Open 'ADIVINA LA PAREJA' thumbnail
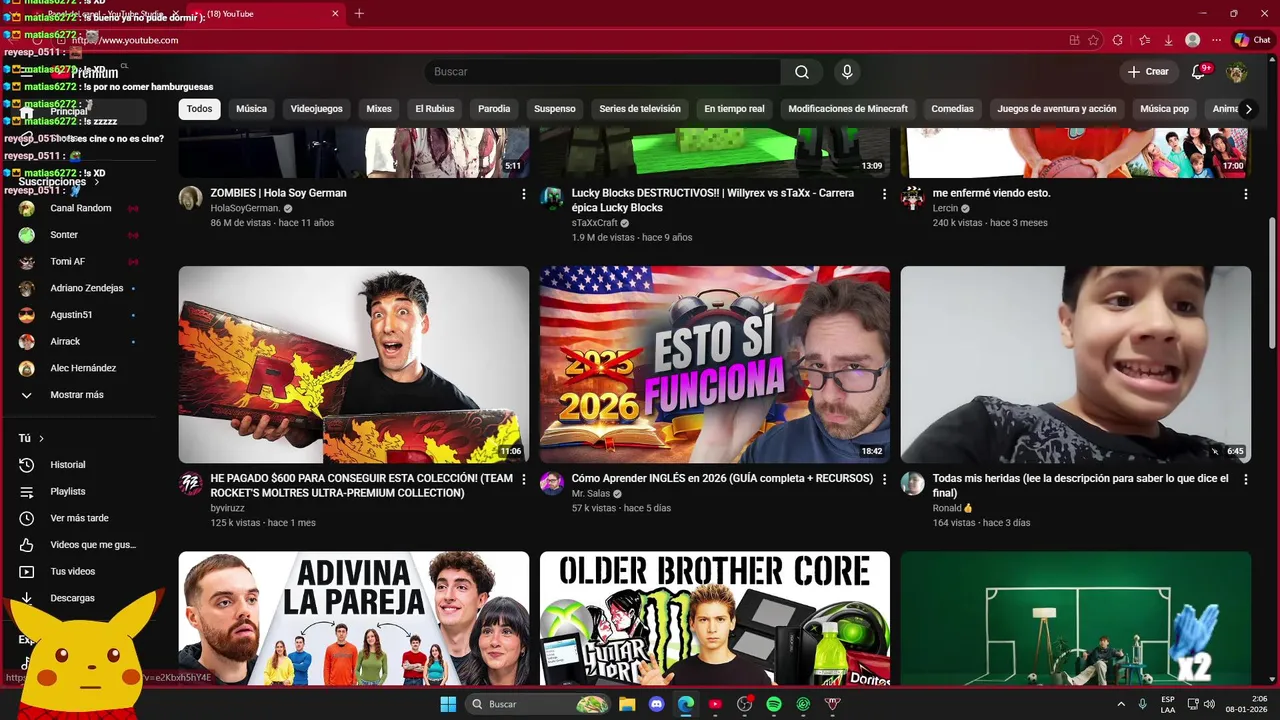The width and height of the screenshot is (1280, 720). (354, 618)
